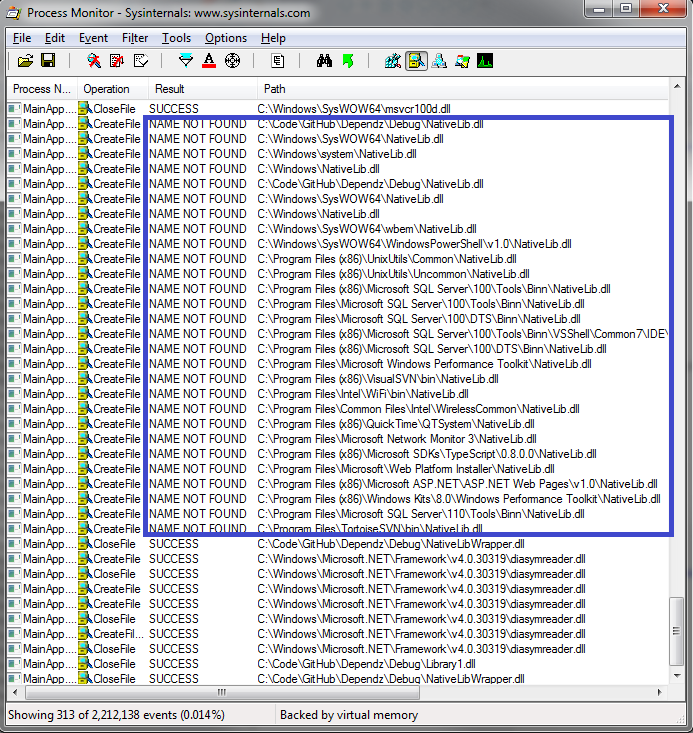Click the green Jump To Object icon
The width and height of the screenshot is (693, 733).
click(348, 61)
